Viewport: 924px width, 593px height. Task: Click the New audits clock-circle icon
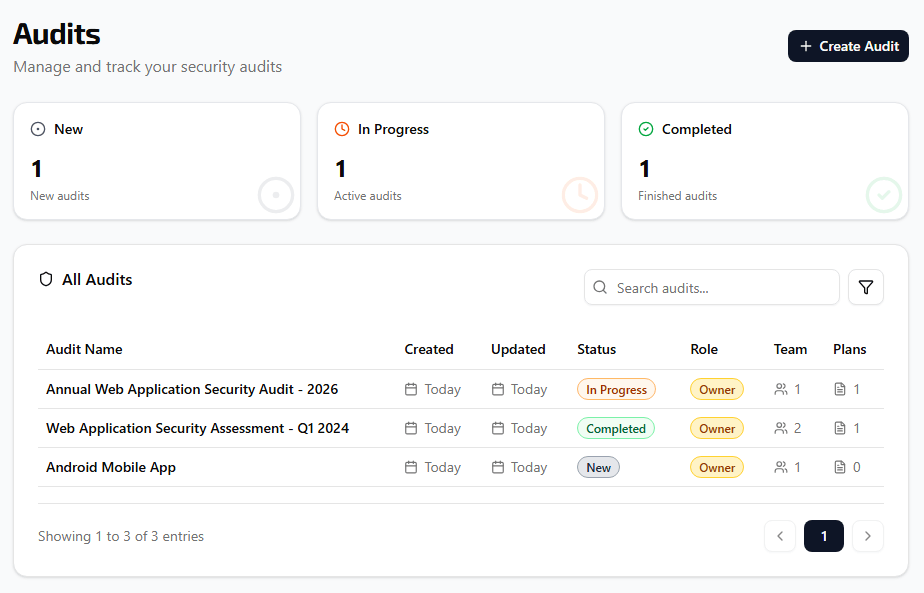pos(38,128)
